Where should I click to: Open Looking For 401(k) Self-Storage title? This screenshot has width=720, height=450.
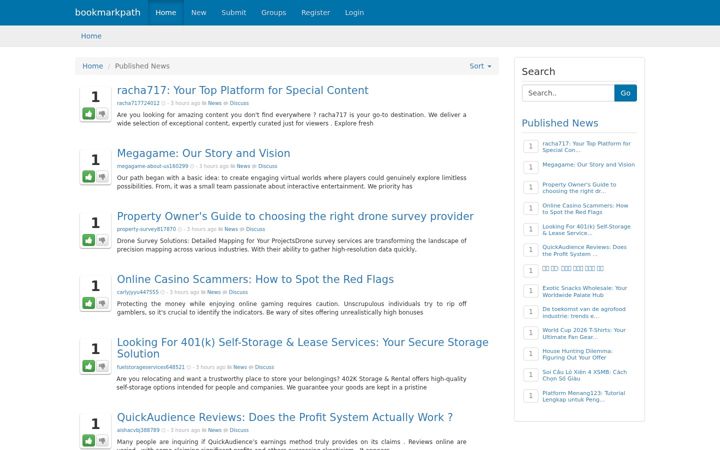[x=303, y=348]
